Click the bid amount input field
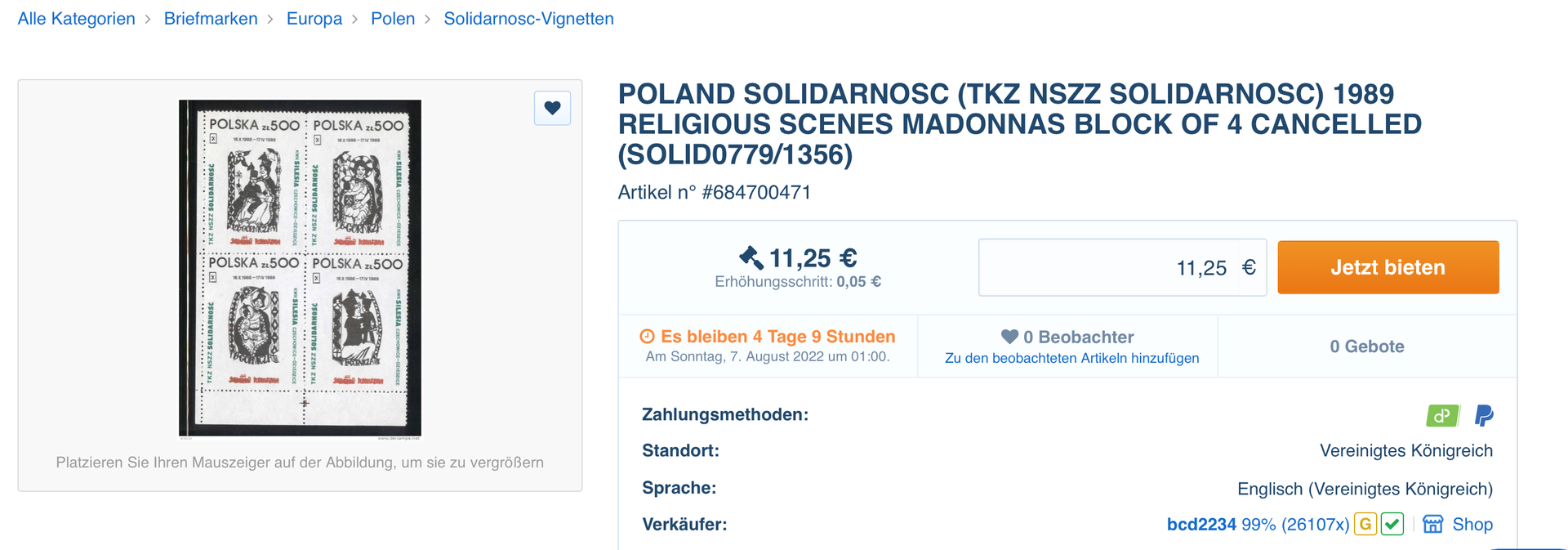 [1121, 267]
